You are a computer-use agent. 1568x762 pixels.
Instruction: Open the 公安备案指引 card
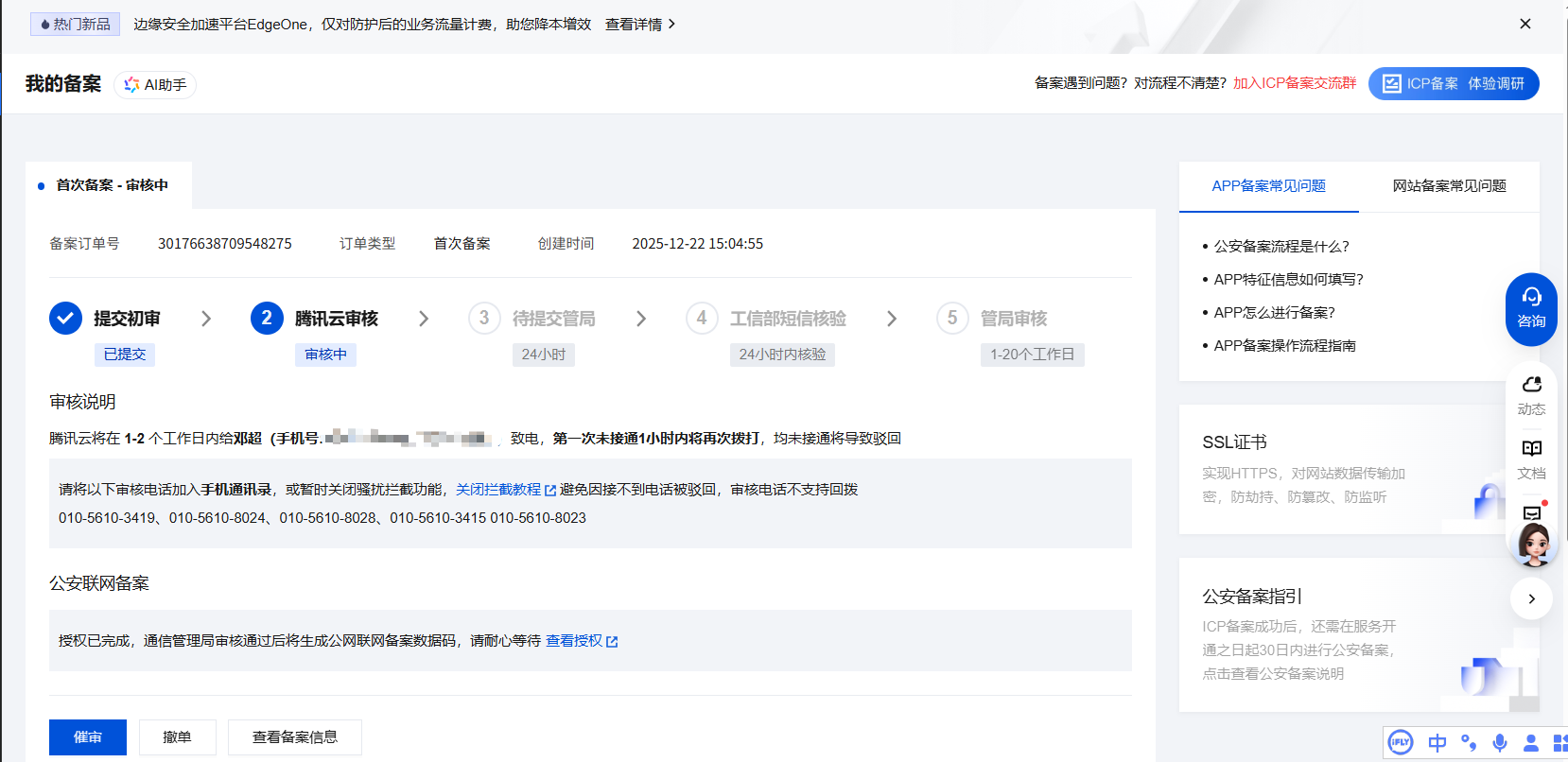pyautogui.click(x=1359, y=635)
